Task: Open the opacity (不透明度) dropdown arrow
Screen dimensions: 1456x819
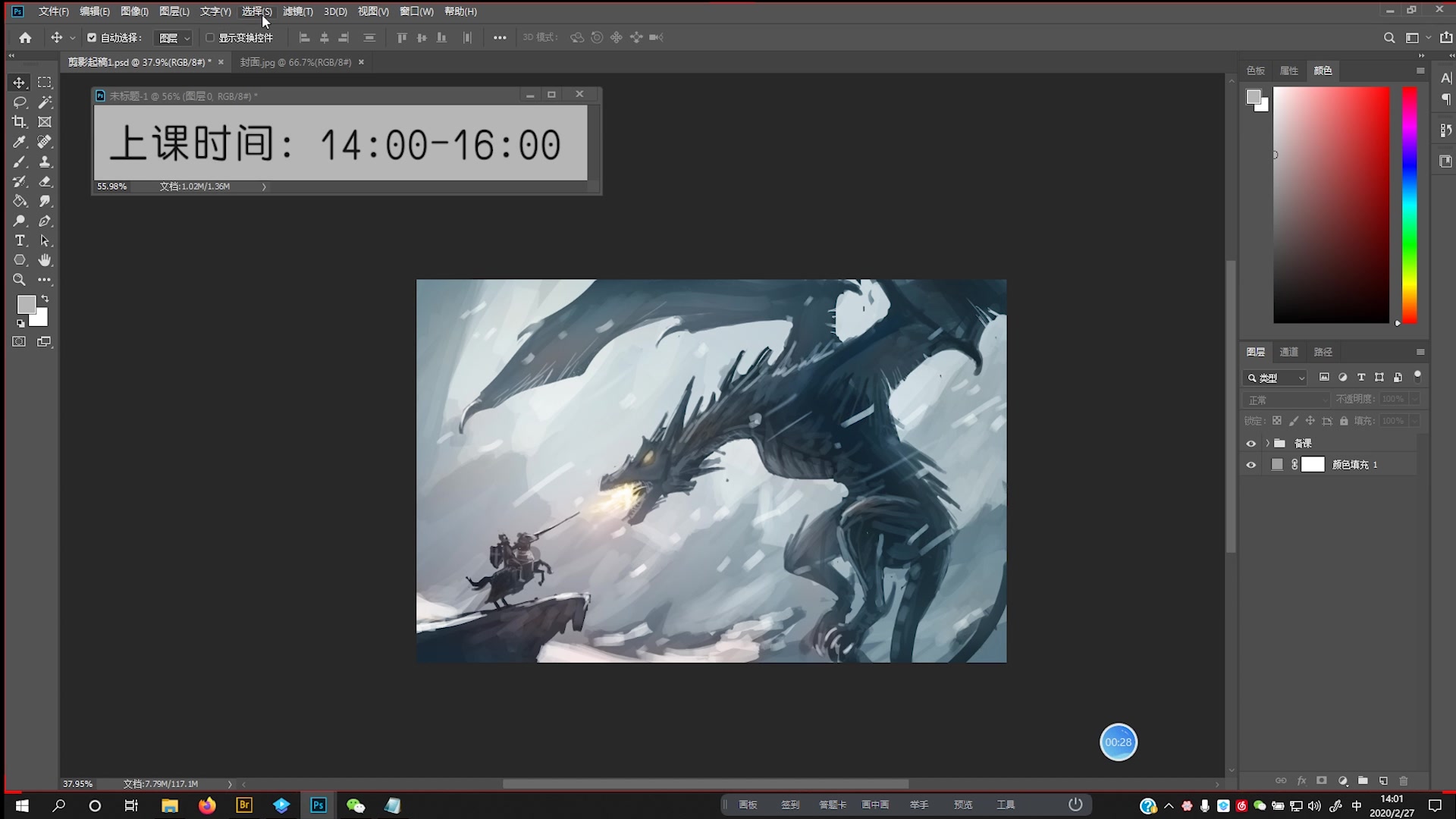Action: [1414, 399]
